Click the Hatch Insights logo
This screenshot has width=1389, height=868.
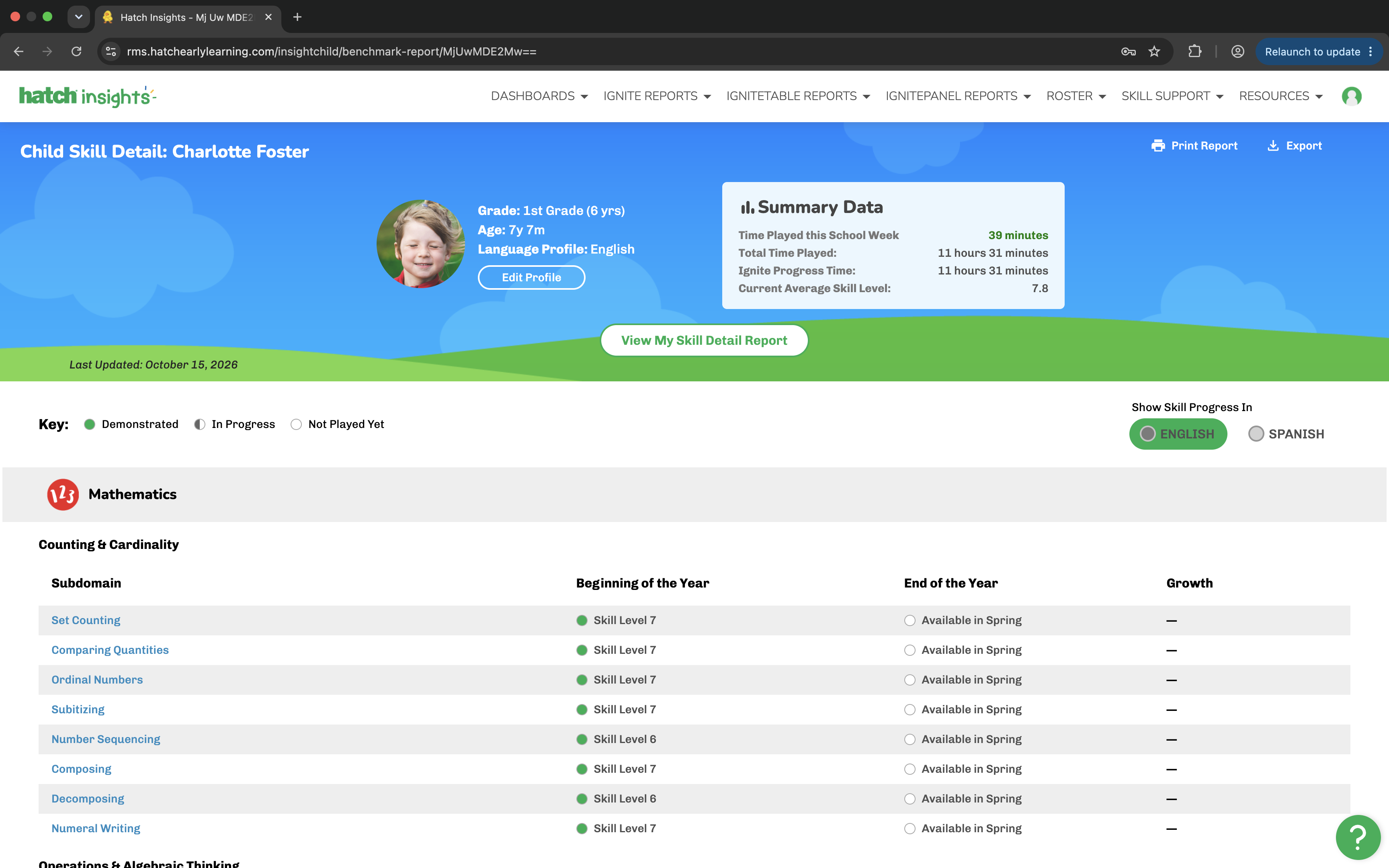tap(87, 96)
